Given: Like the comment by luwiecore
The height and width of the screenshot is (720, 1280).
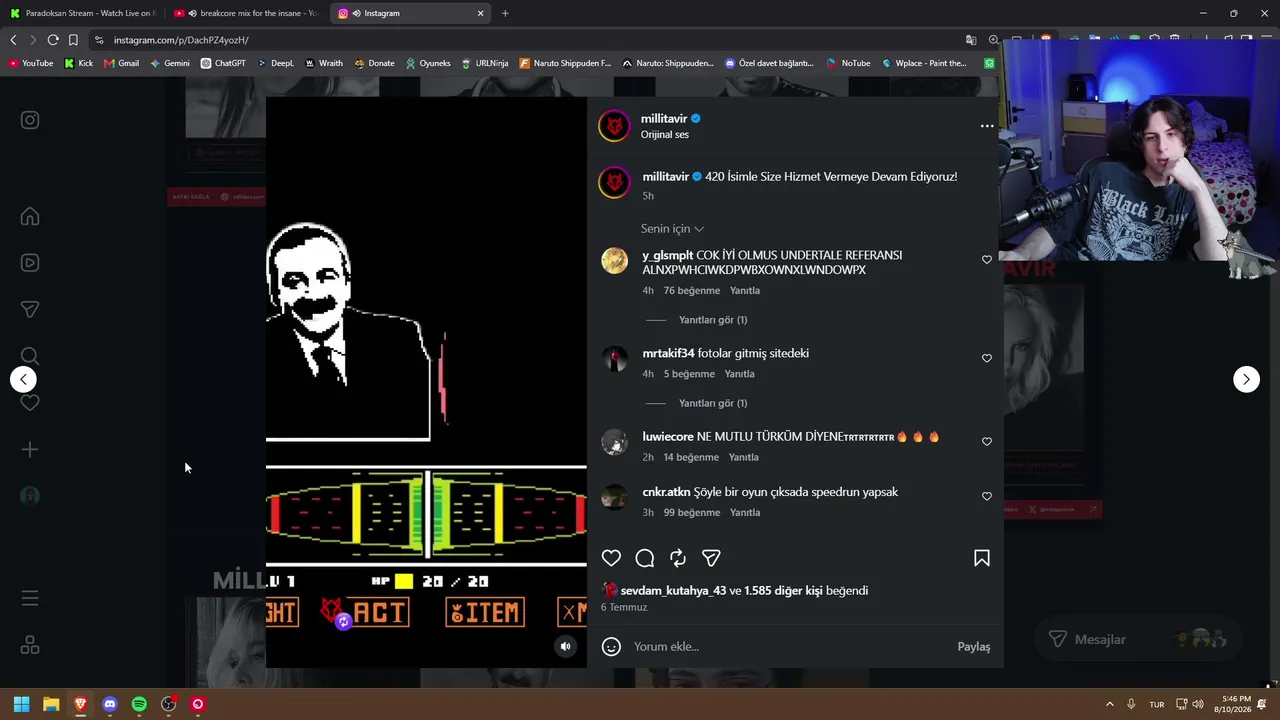Looking at the screenshot, I should [x=987, y=441].
